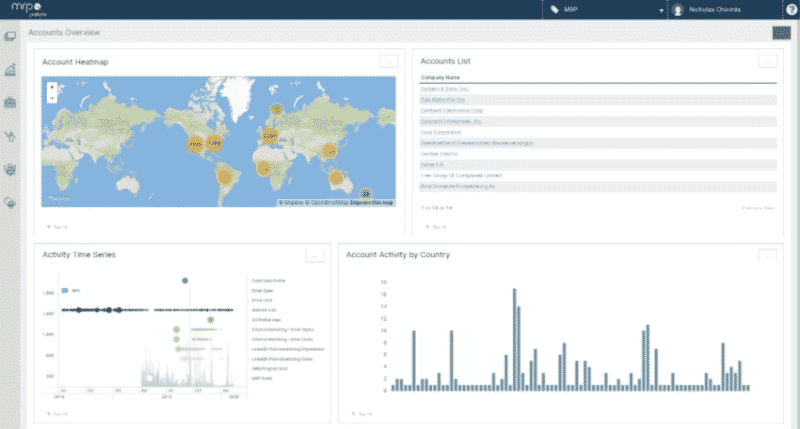Sort by the Company Name column header
Screen dimensions: 800x429
[441, 77]
